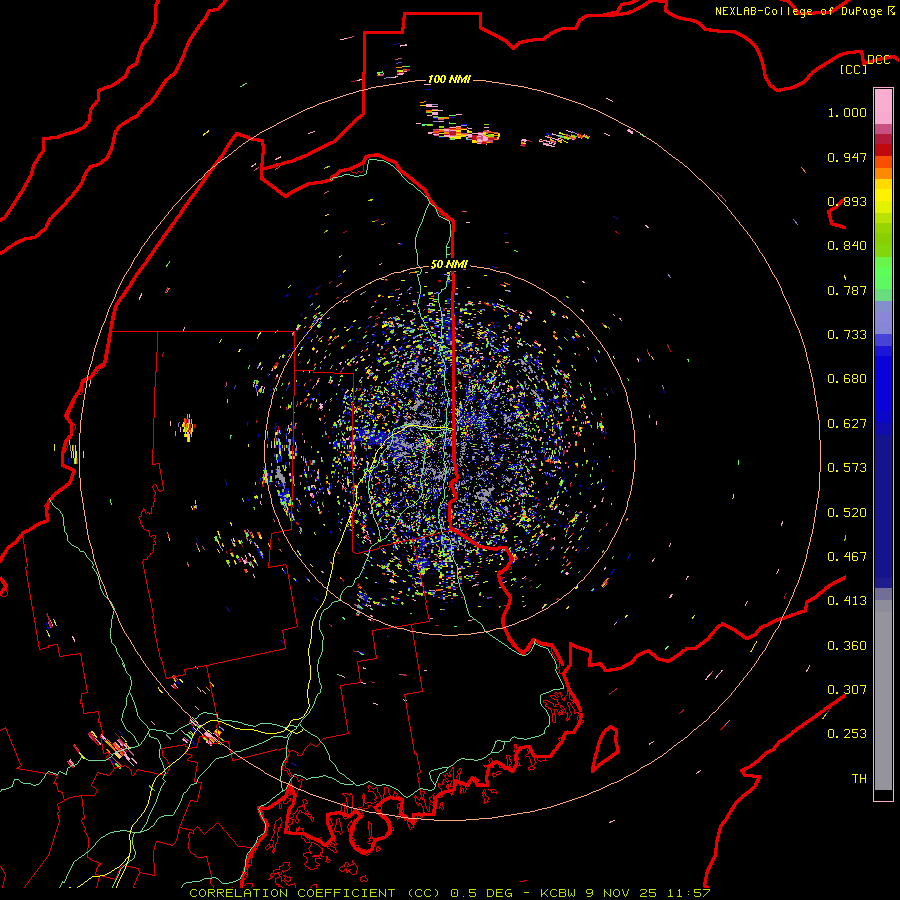
Task: Select the 0.467 scale value
Action: 847,557
